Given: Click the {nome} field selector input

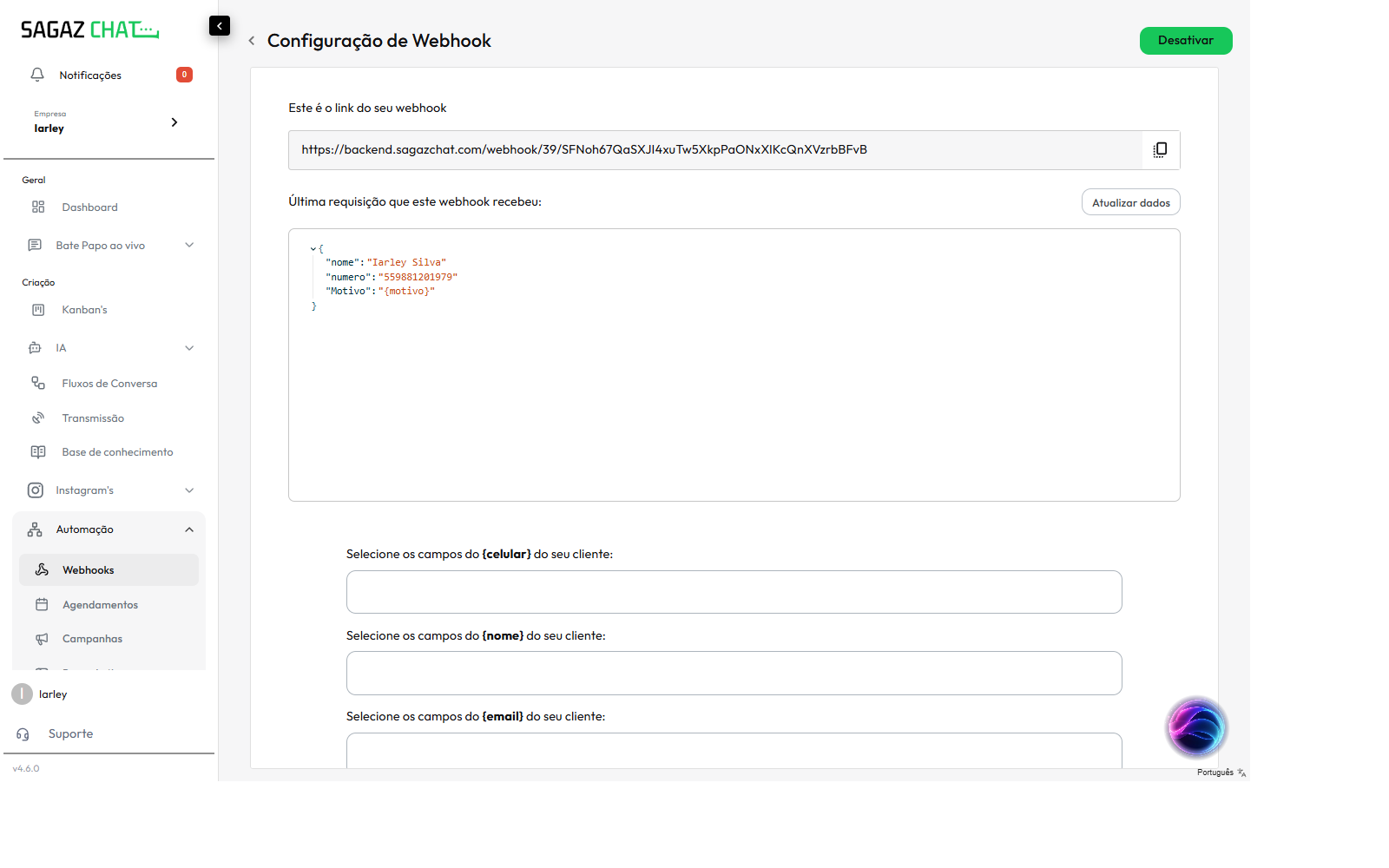Looking at the screenshot, I should click(x=734, y=673).
